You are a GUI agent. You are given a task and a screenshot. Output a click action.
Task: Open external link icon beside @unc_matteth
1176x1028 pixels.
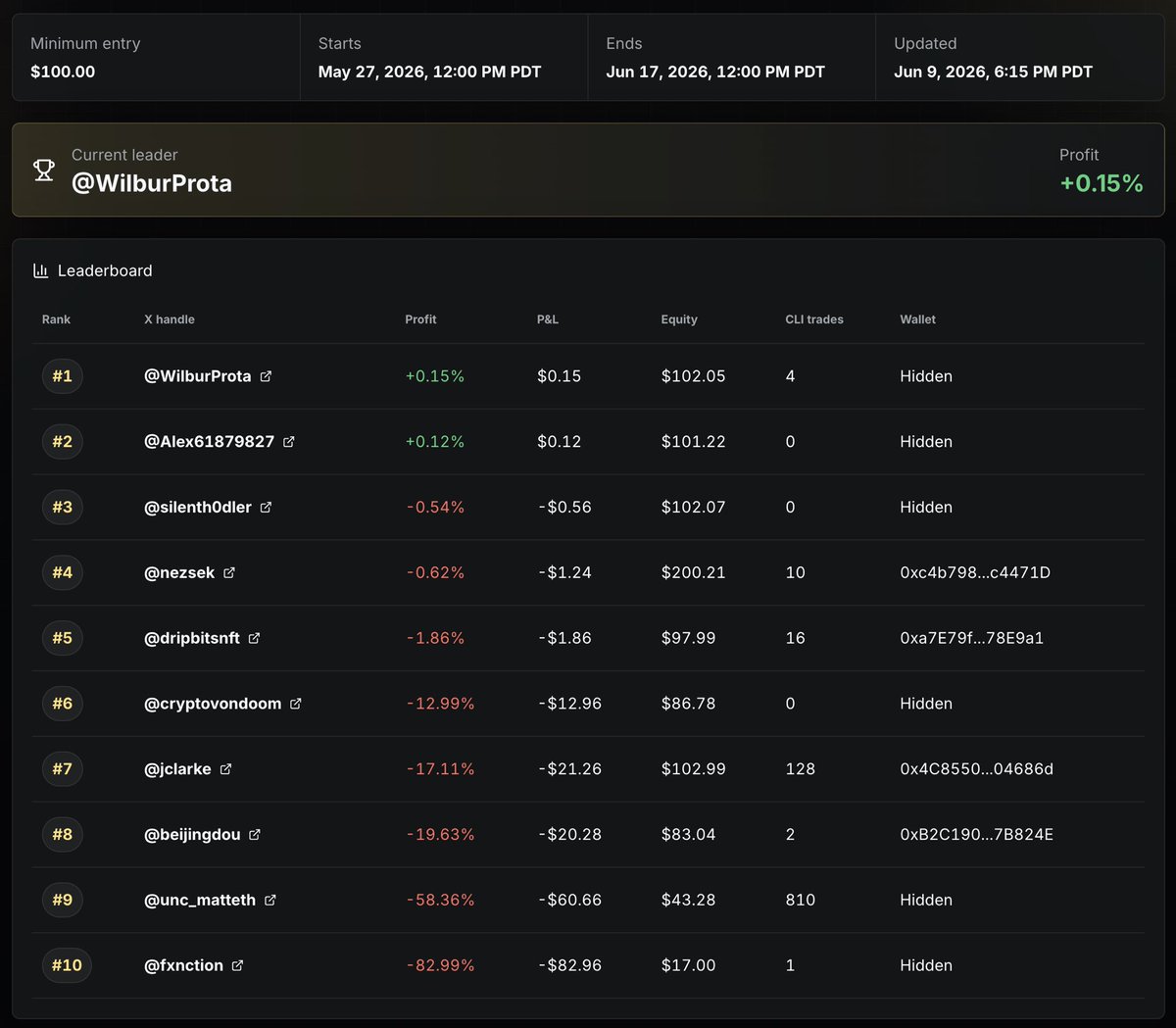click(270, 900)
